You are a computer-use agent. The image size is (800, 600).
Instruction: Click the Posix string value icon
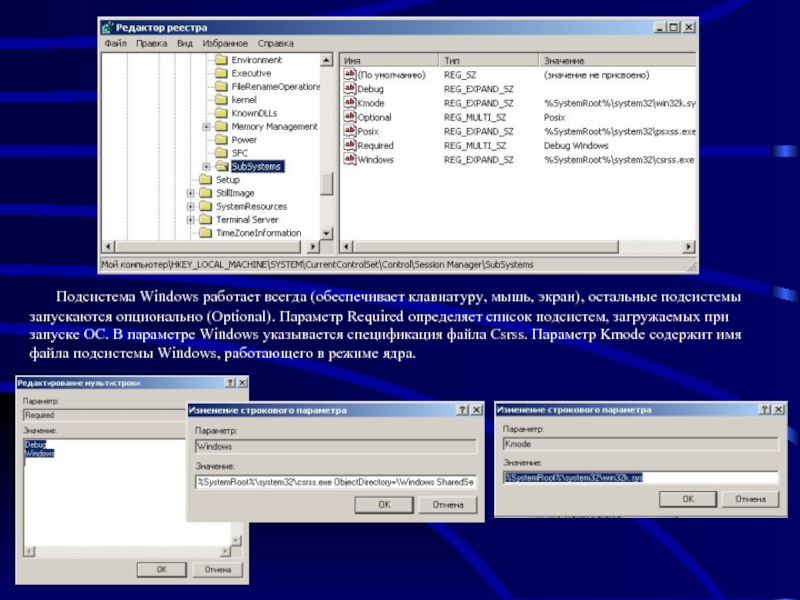click(350, 131)
